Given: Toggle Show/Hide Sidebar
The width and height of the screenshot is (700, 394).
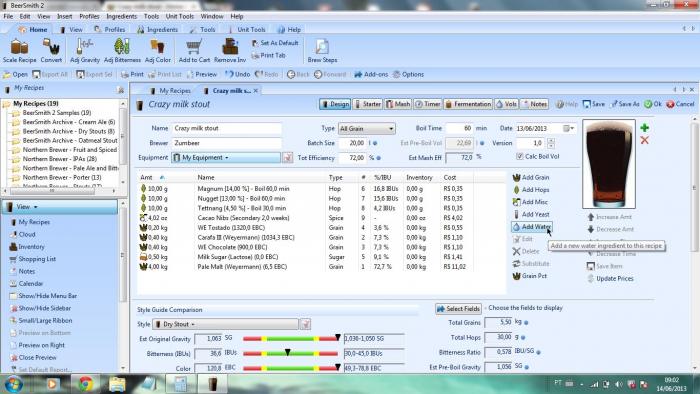Looking at the screenshot, I should (x=40, y=308).
